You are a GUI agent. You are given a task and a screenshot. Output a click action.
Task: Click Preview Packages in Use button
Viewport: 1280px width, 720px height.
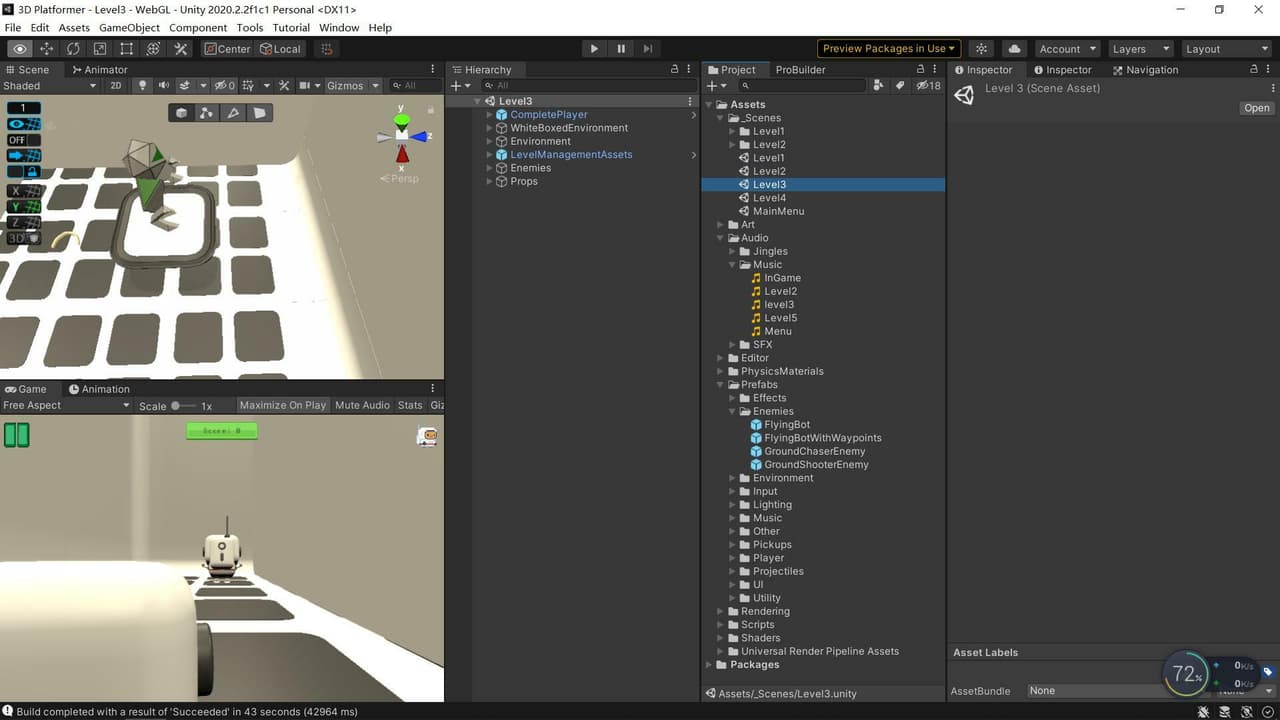889,48
